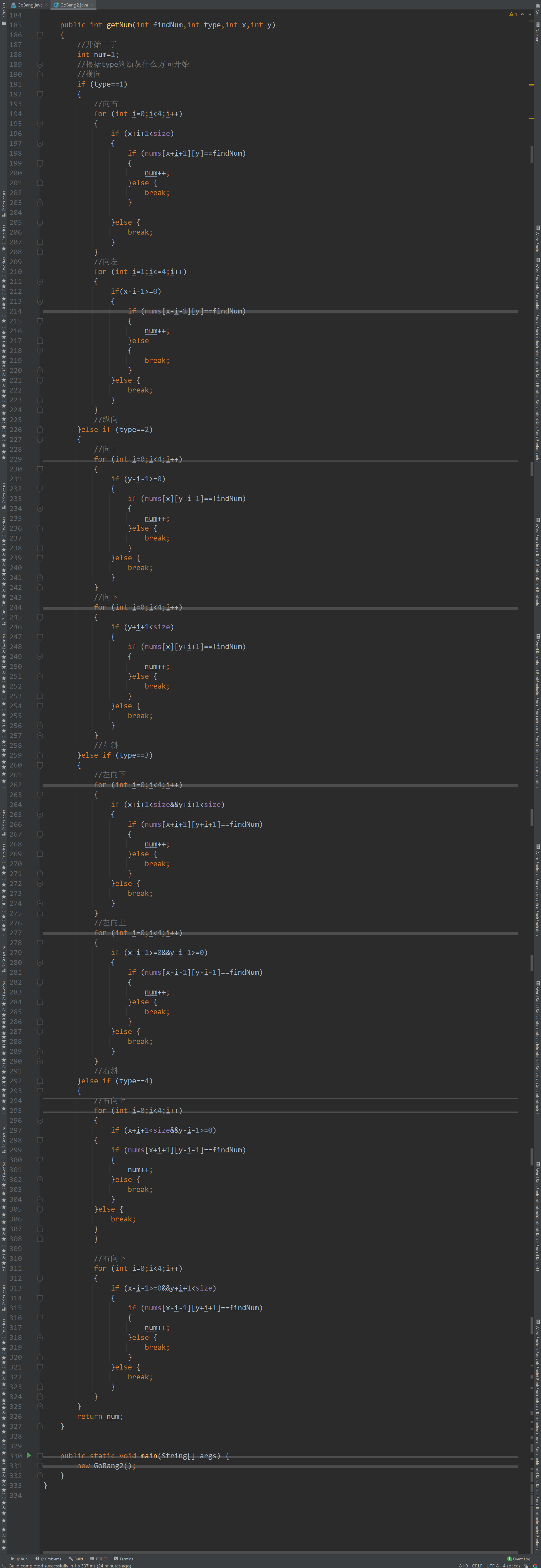Close the GoBang.java tab

(47, 5)
